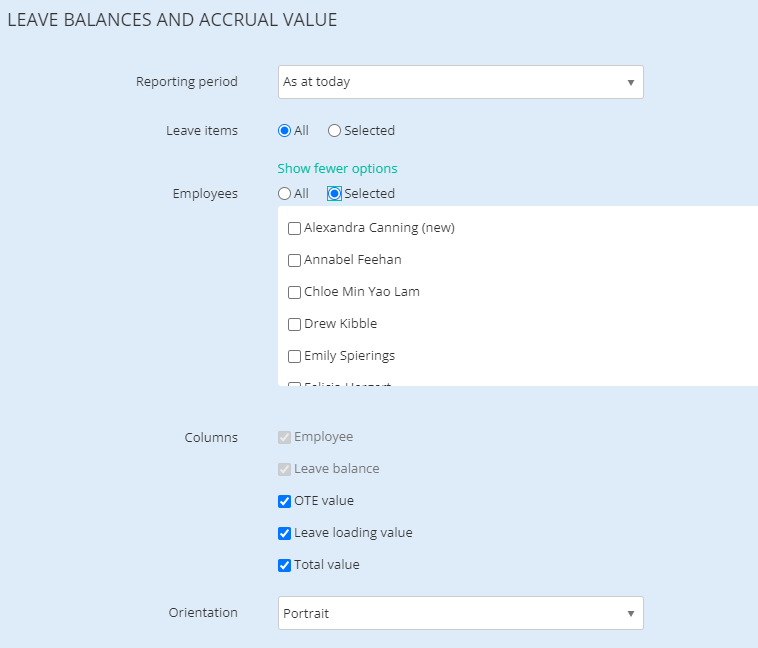Select All employees radio button
The image size is (758, 648).
coord(284,194)
